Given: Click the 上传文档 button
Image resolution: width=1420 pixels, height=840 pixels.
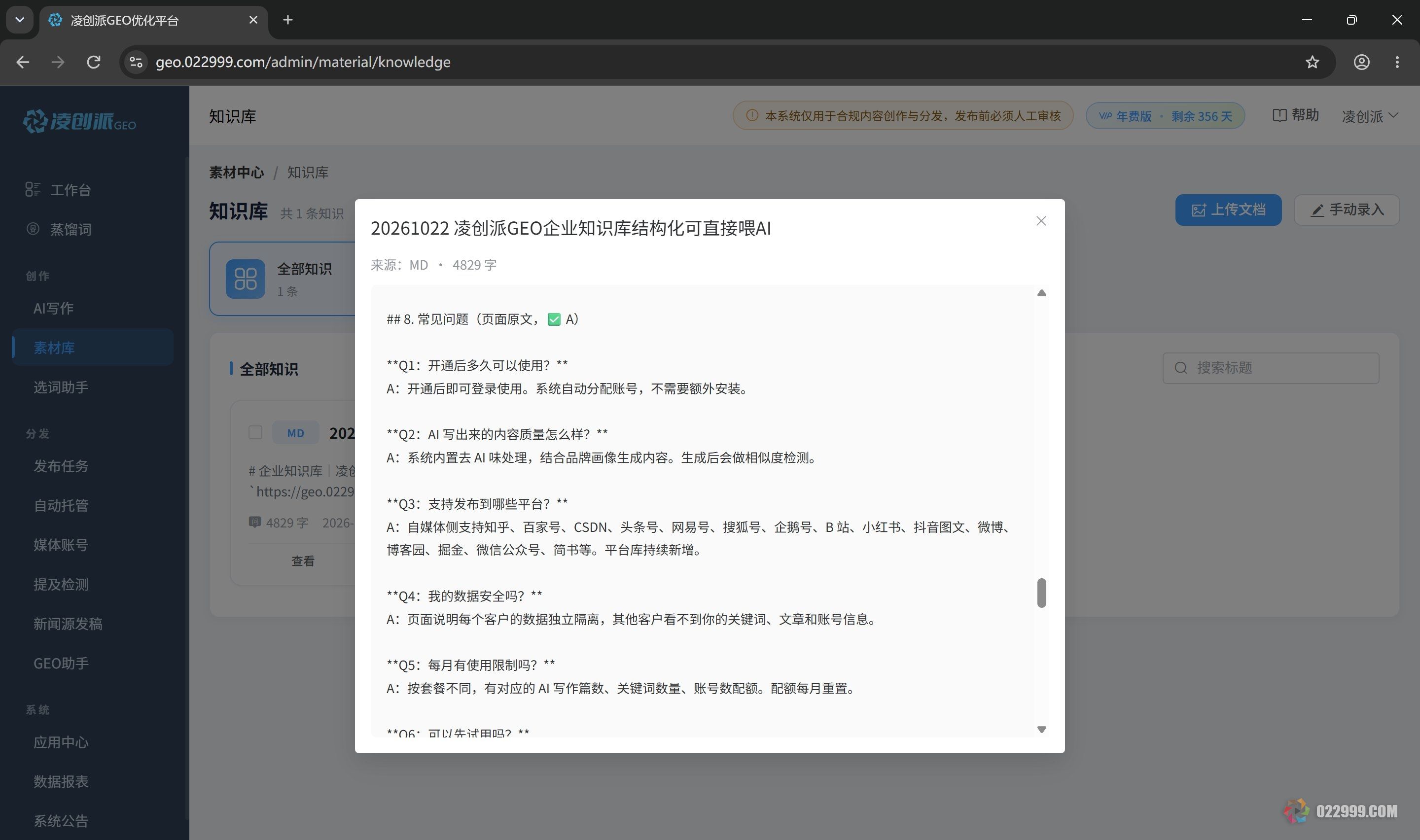Looking at the screenshot, I should tap(1228, 210).
